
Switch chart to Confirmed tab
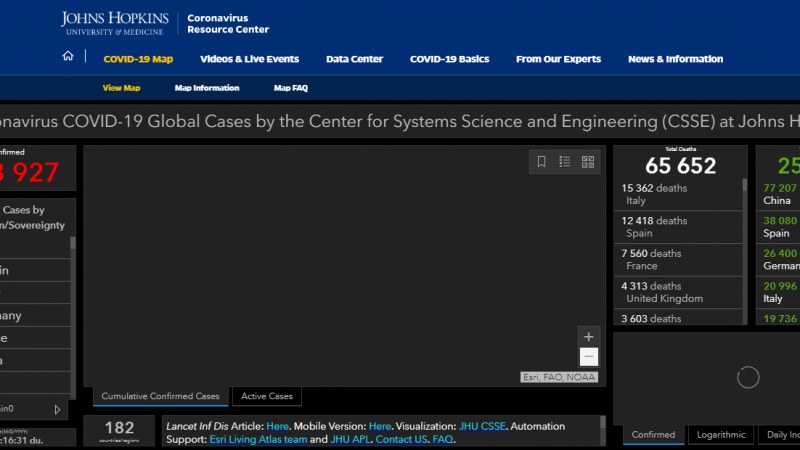tap(653, 435)
